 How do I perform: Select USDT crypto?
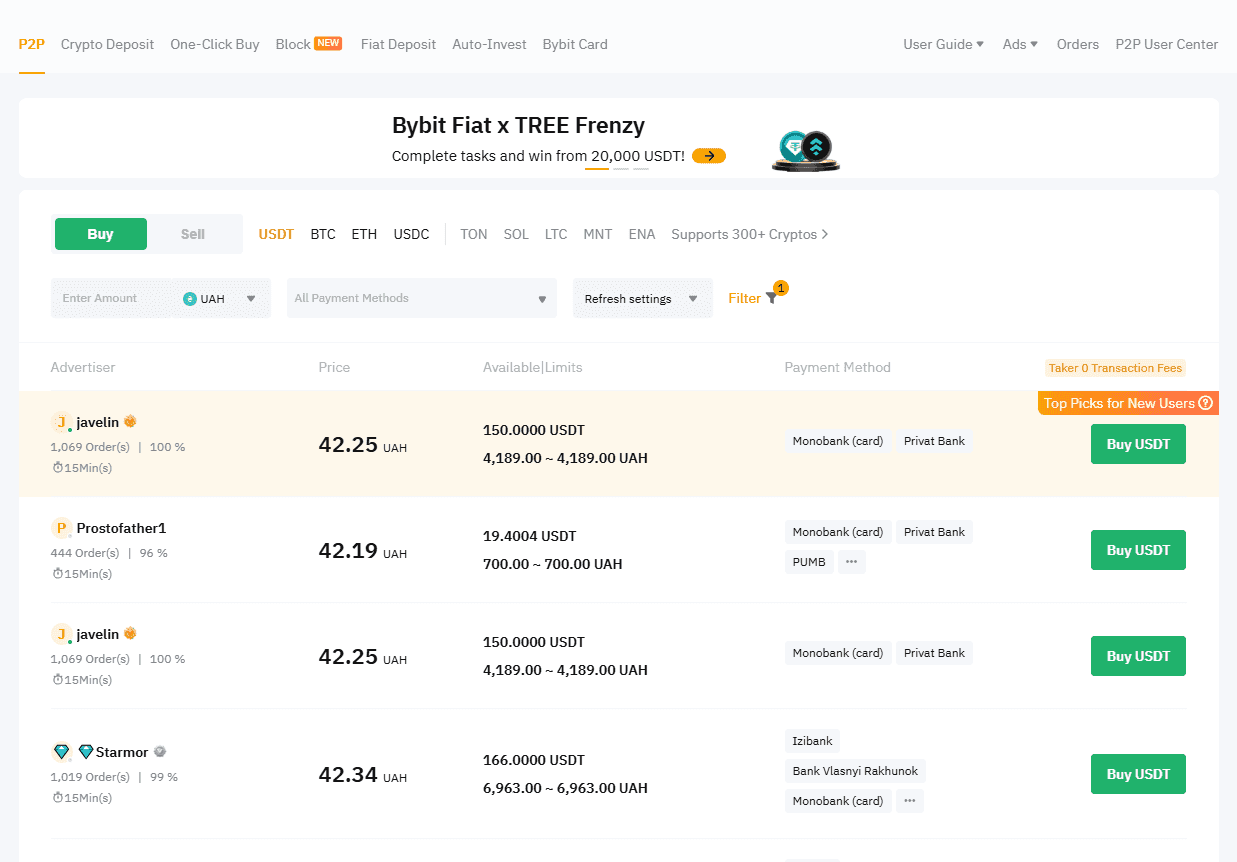point(276,234)
